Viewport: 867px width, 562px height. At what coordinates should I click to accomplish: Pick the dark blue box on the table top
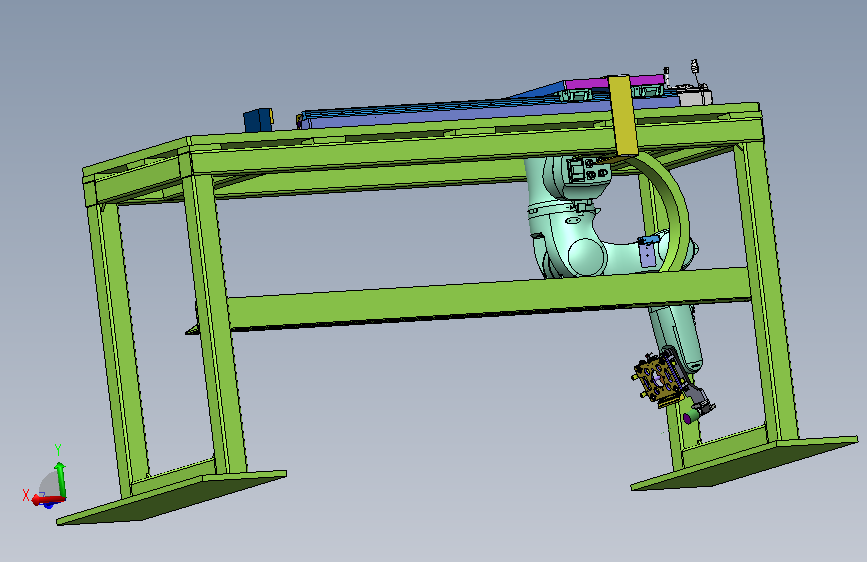click(x=258, y=120)
